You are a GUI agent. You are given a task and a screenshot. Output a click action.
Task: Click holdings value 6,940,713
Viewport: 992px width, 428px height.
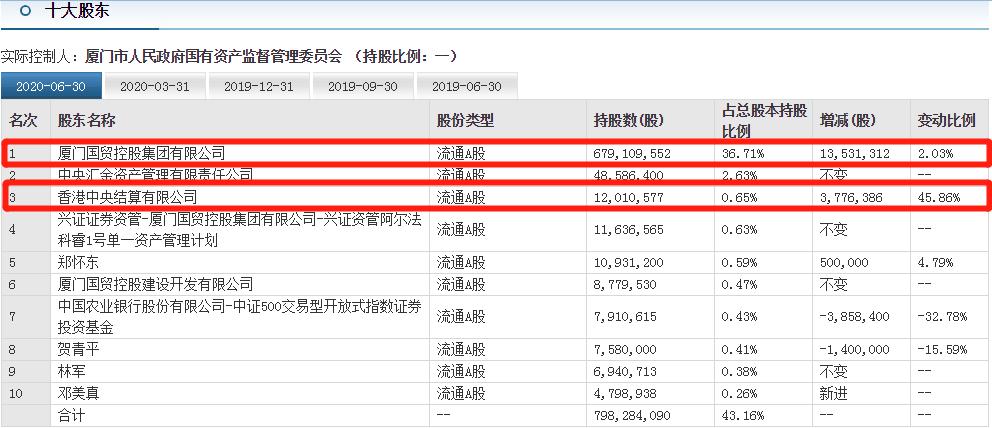(x=625, y=372)
